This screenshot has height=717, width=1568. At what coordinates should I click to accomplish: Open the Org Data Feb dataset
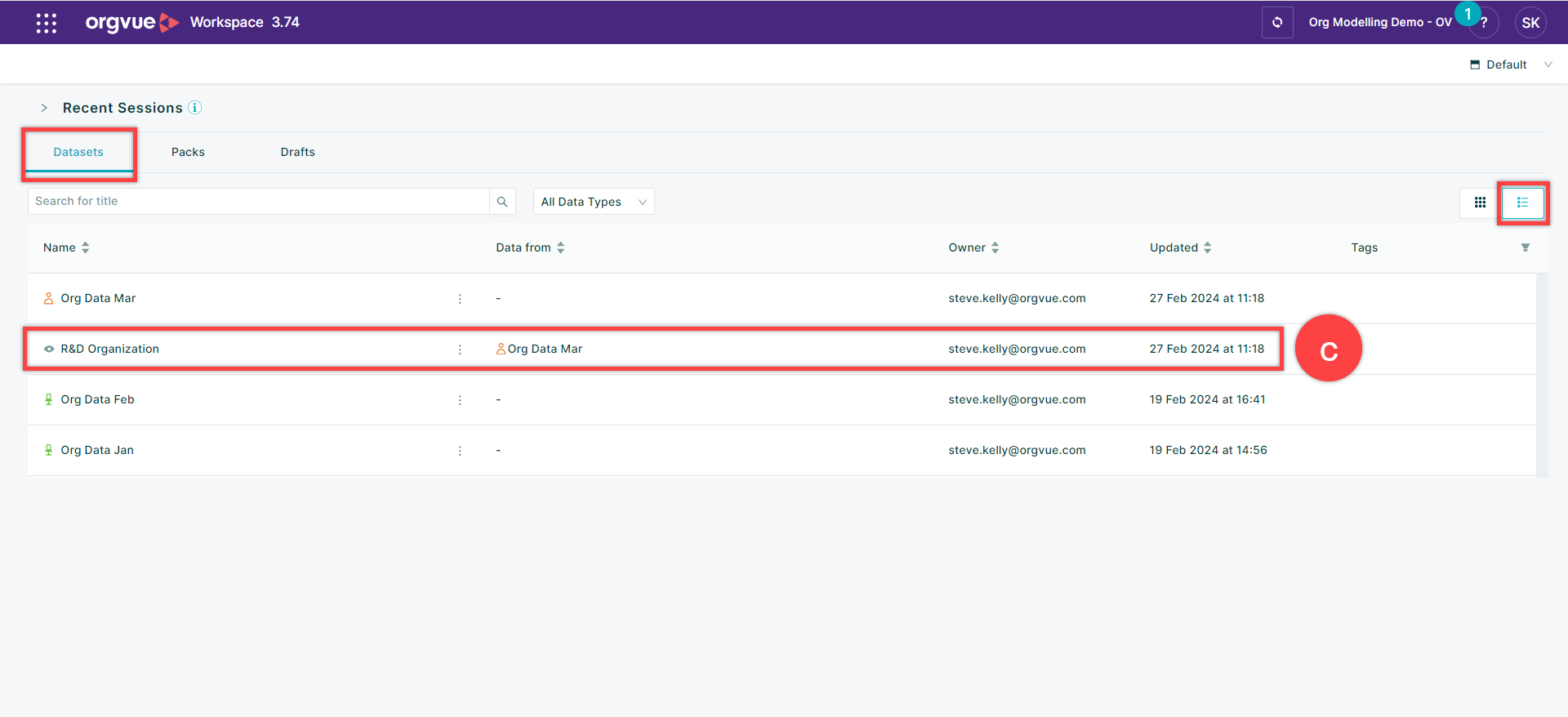(97, 399)
